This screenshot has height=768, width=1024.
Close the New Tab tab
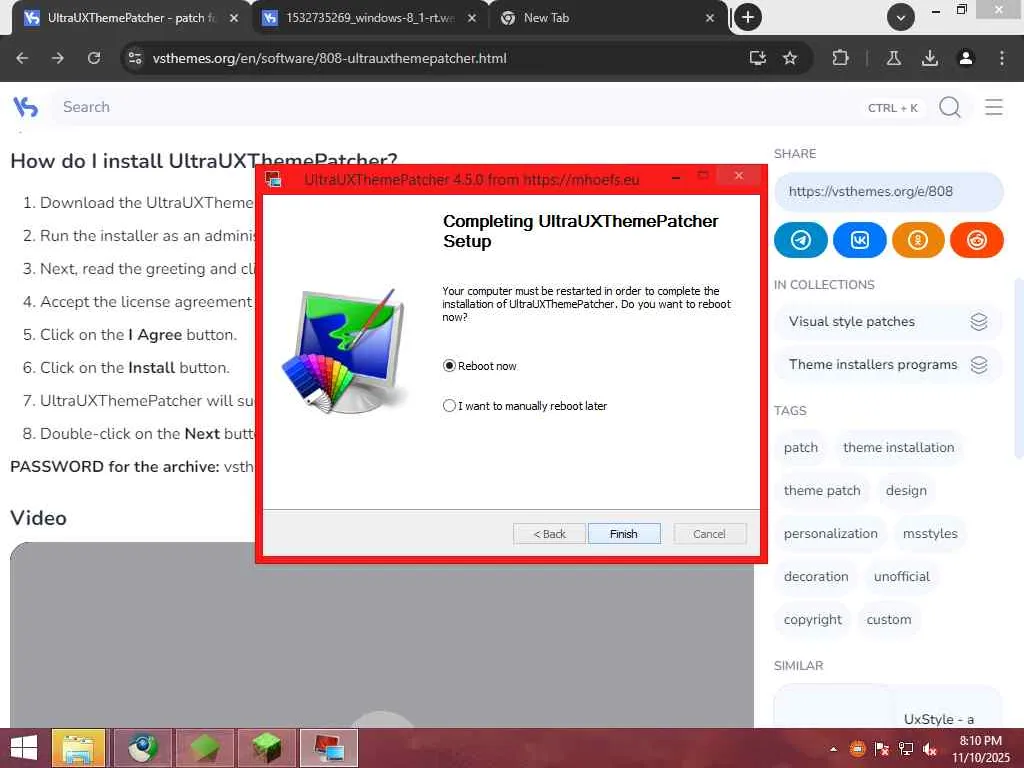coord(710,18)
